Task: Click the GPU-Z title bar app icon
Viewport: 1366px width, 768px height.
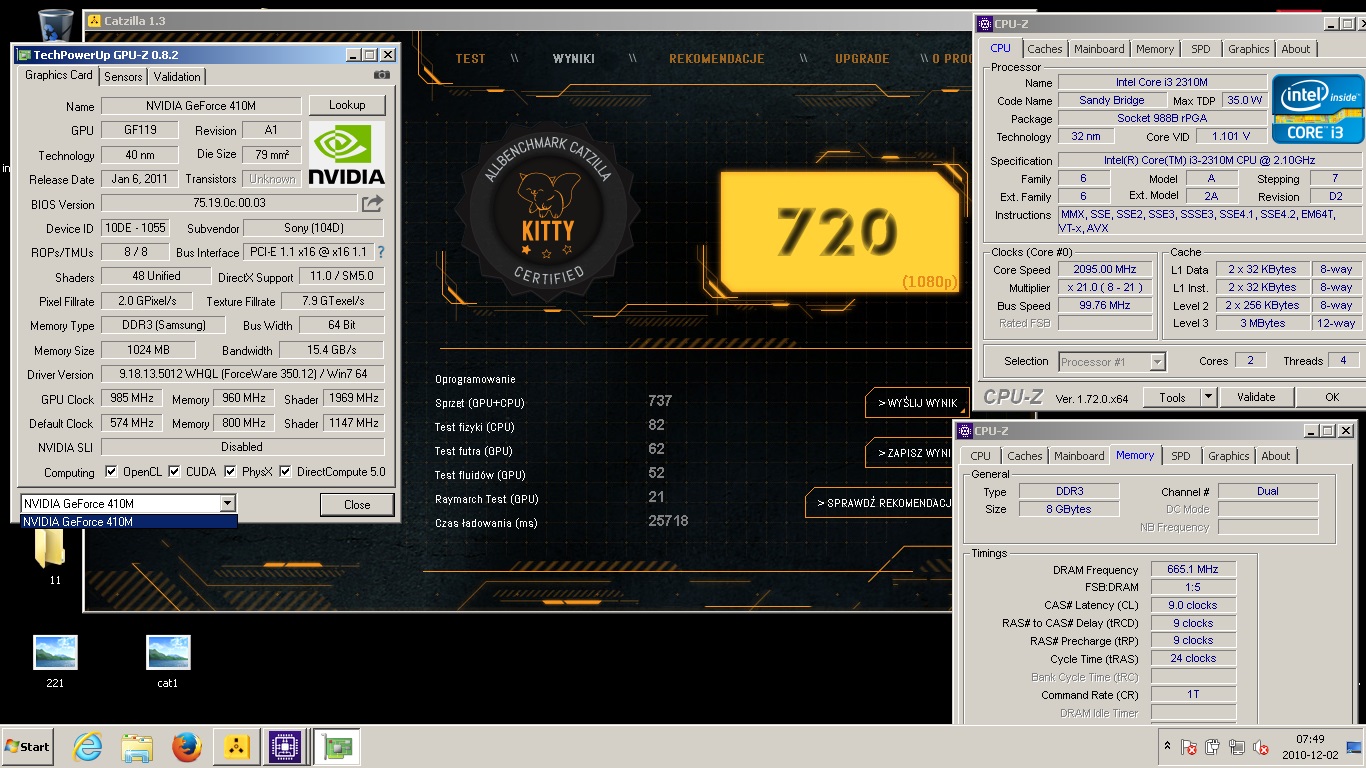Action: pyautogui.click(x=24, y=55)
